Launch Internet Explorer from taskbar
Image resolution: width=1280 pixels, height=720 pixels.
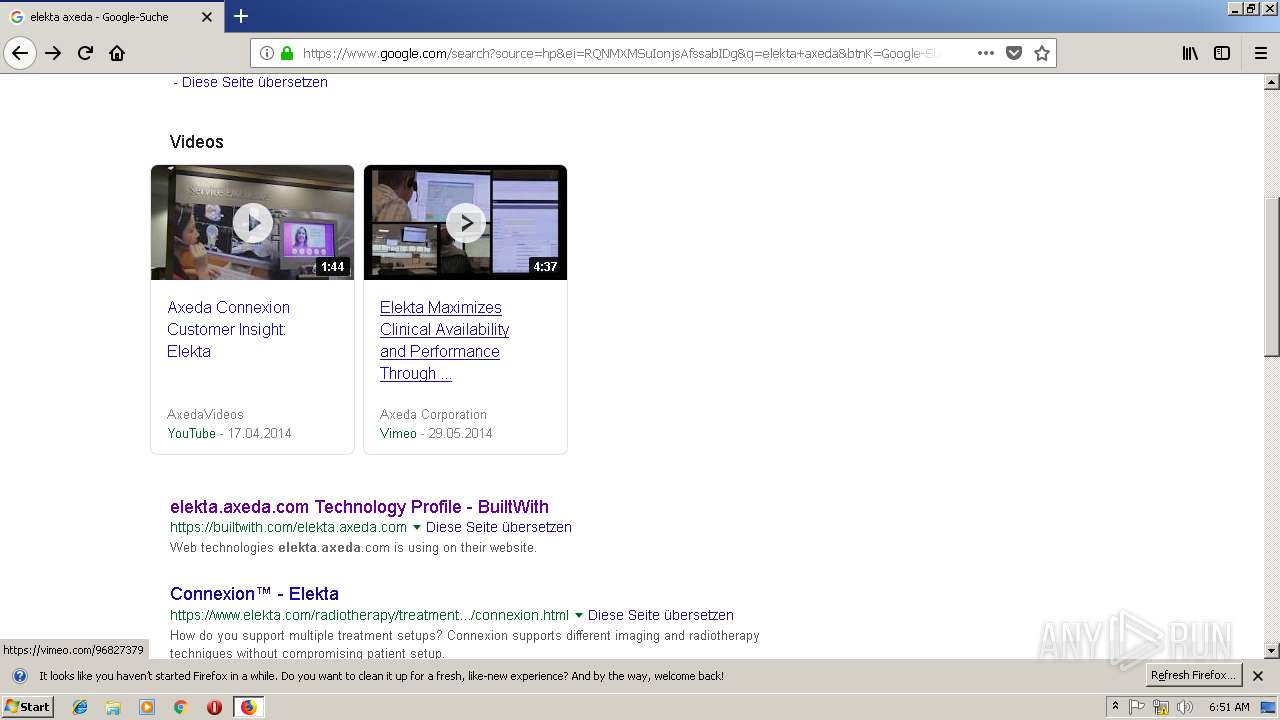pos(80,707)
